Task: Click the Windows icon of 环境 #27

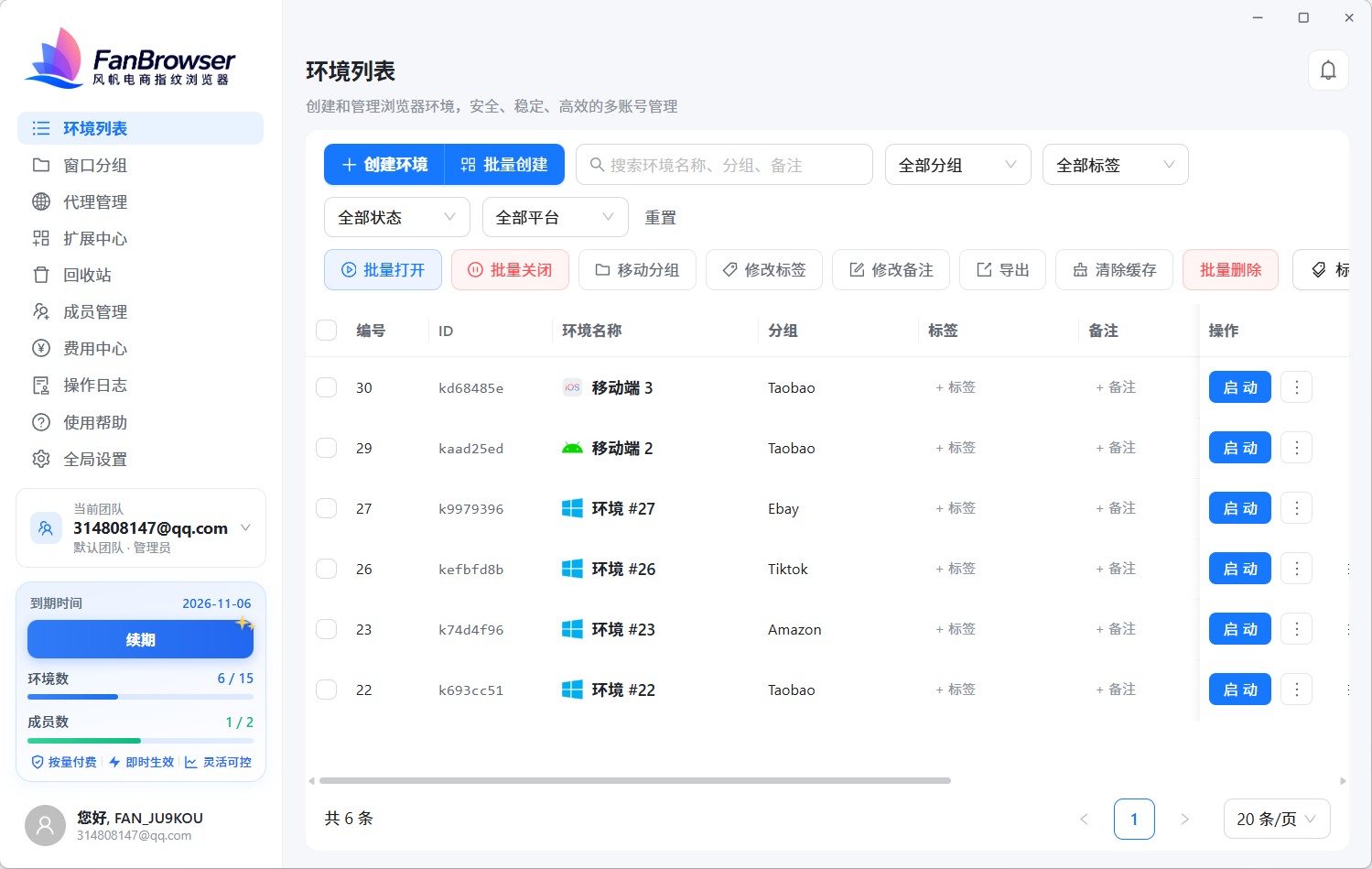Action: click(572, 508)
